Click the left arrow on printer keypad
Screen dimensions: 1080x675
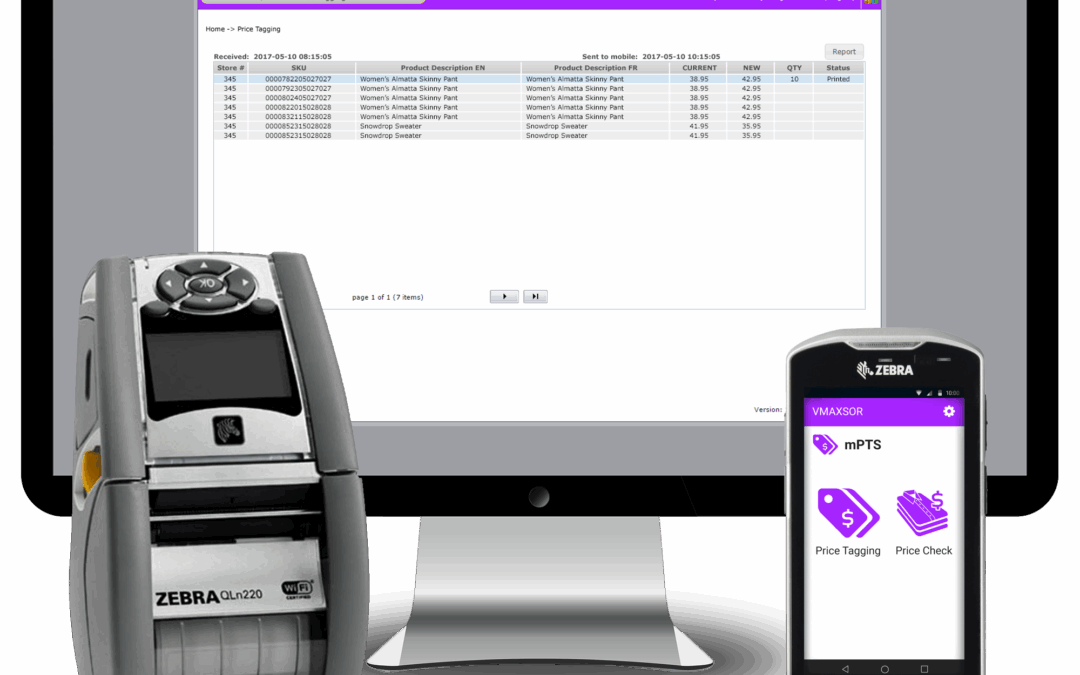(x=170, y=284)
